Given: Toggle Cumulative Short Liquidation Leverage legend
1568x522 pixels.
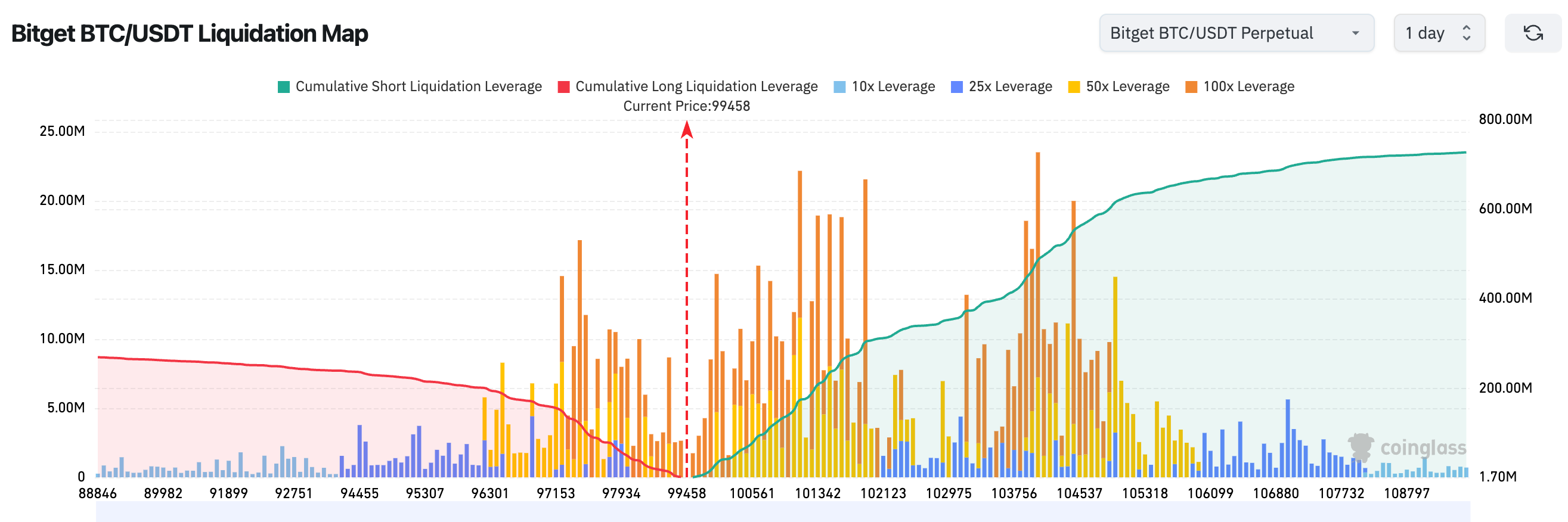Looking at the screenshot, I should (410, 86).
